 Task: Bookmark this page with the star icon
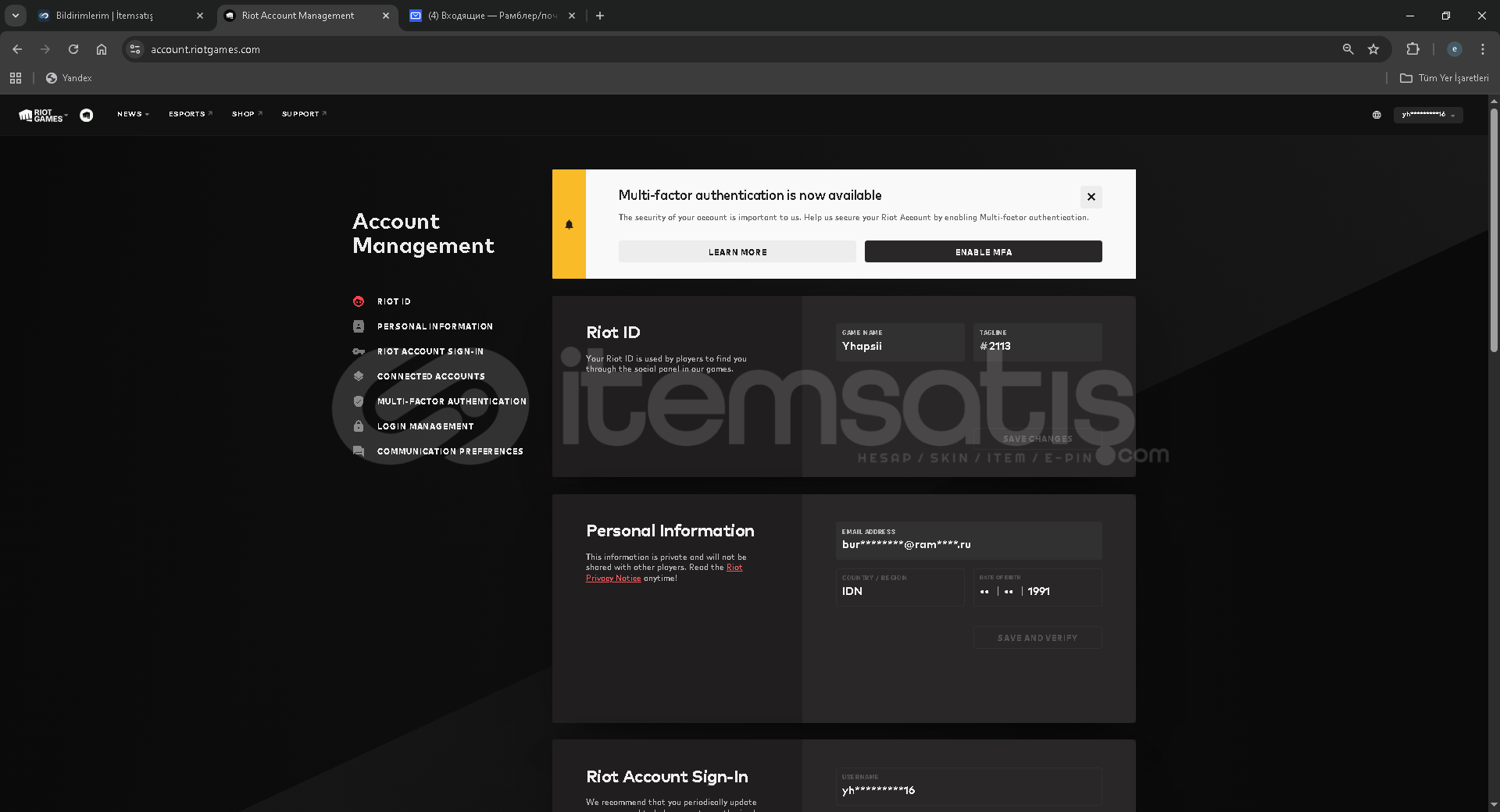pos(1373,49)
